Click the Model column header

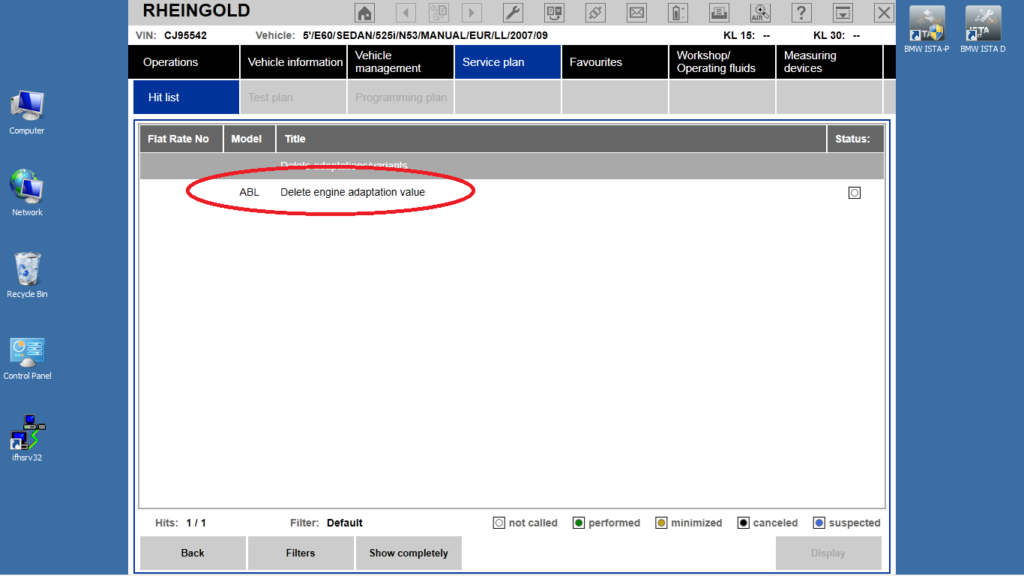click(x=249, y=139)
